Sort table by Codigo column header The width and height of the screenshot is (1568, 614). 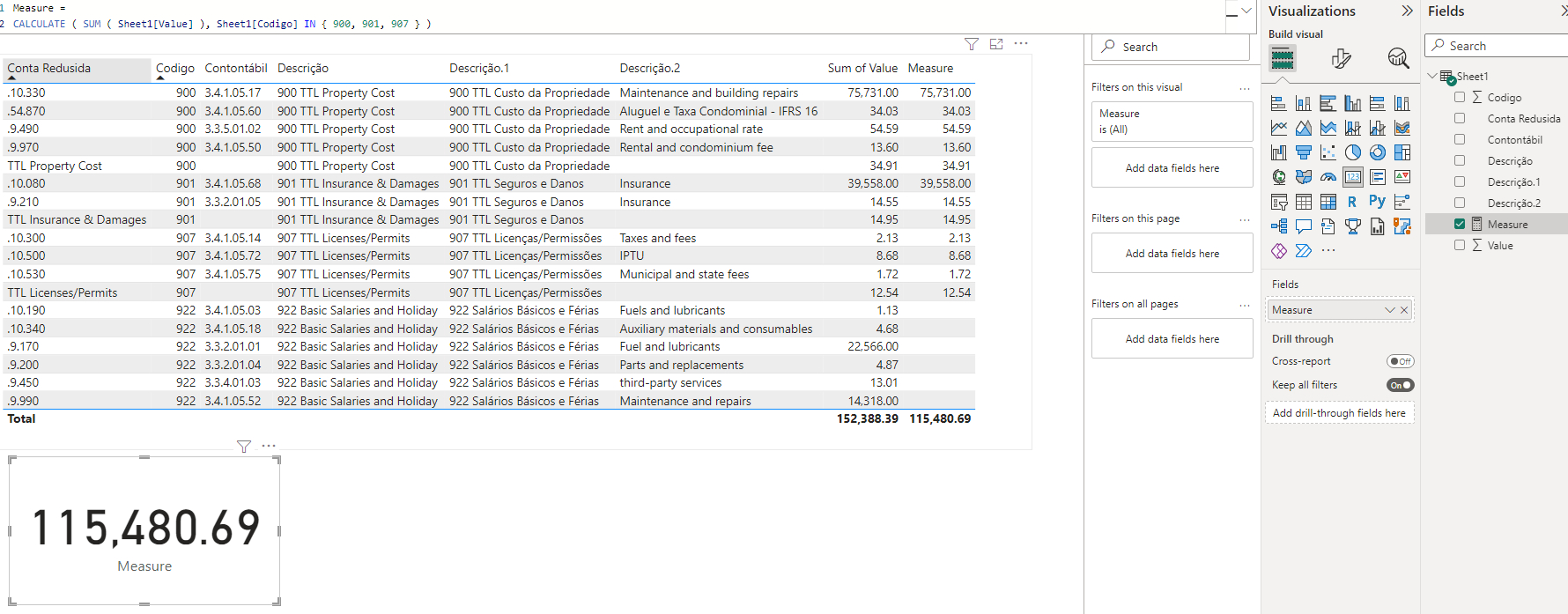[x=175, y=69]
